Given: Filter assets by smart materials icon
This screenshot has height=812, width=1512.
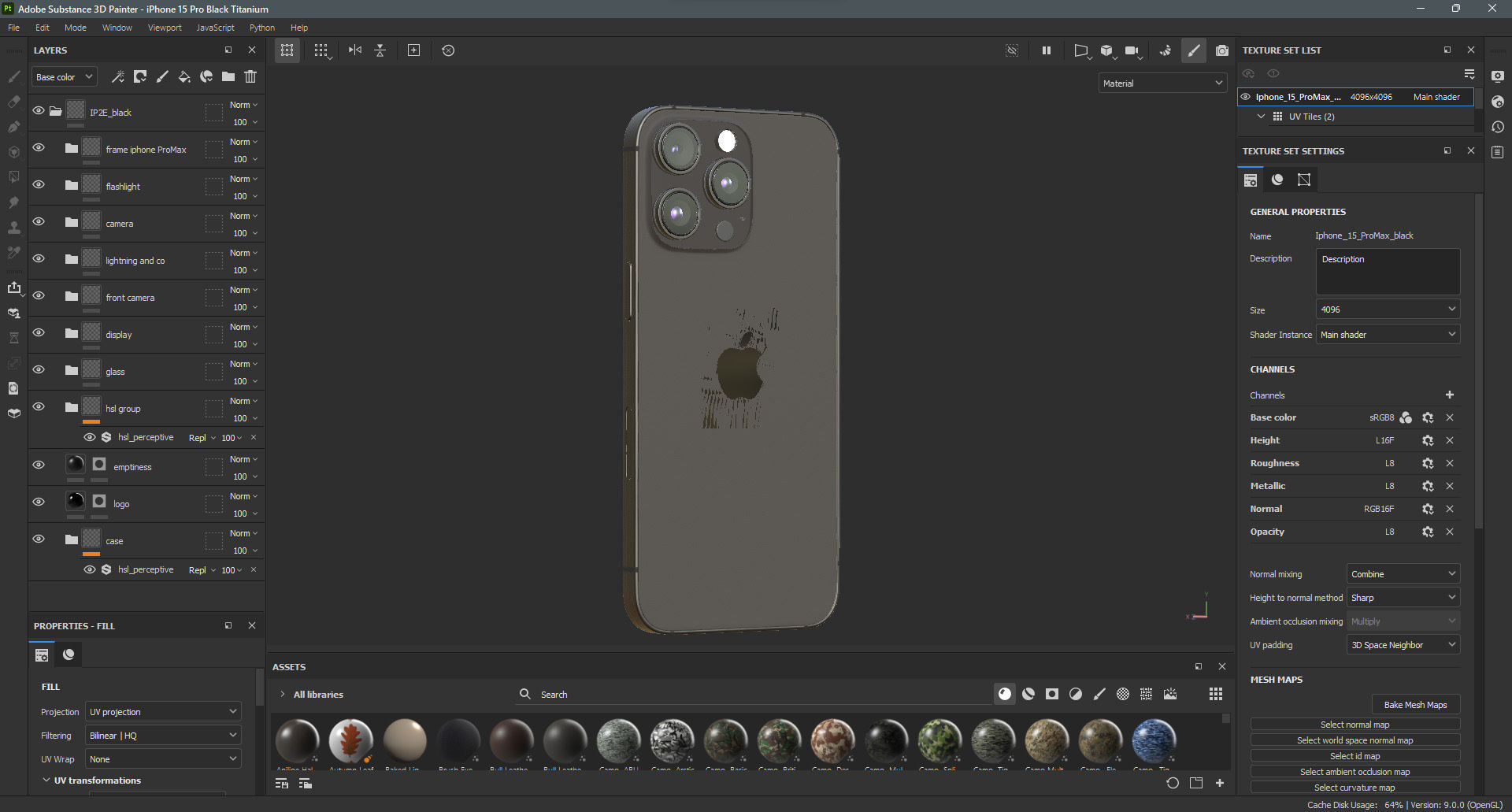Looking at the screenshot, I should [x=1028, y=694].
